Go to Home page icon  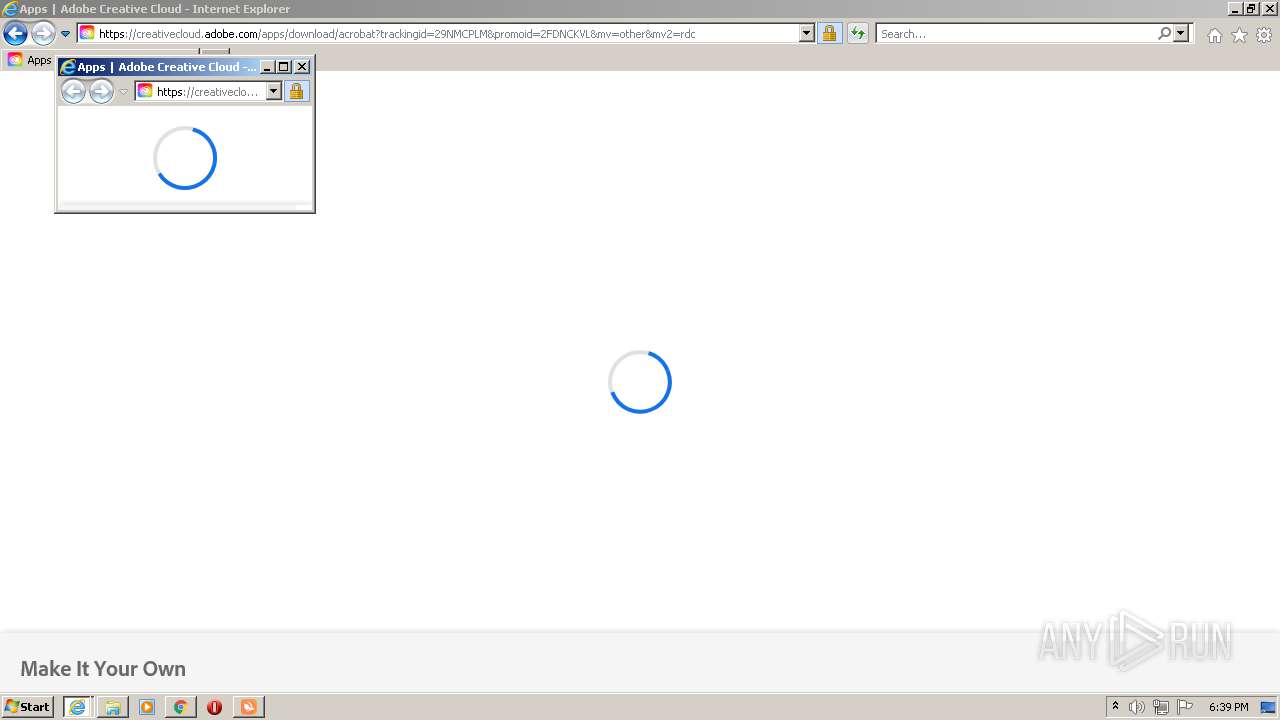(x=1214, y=35)
